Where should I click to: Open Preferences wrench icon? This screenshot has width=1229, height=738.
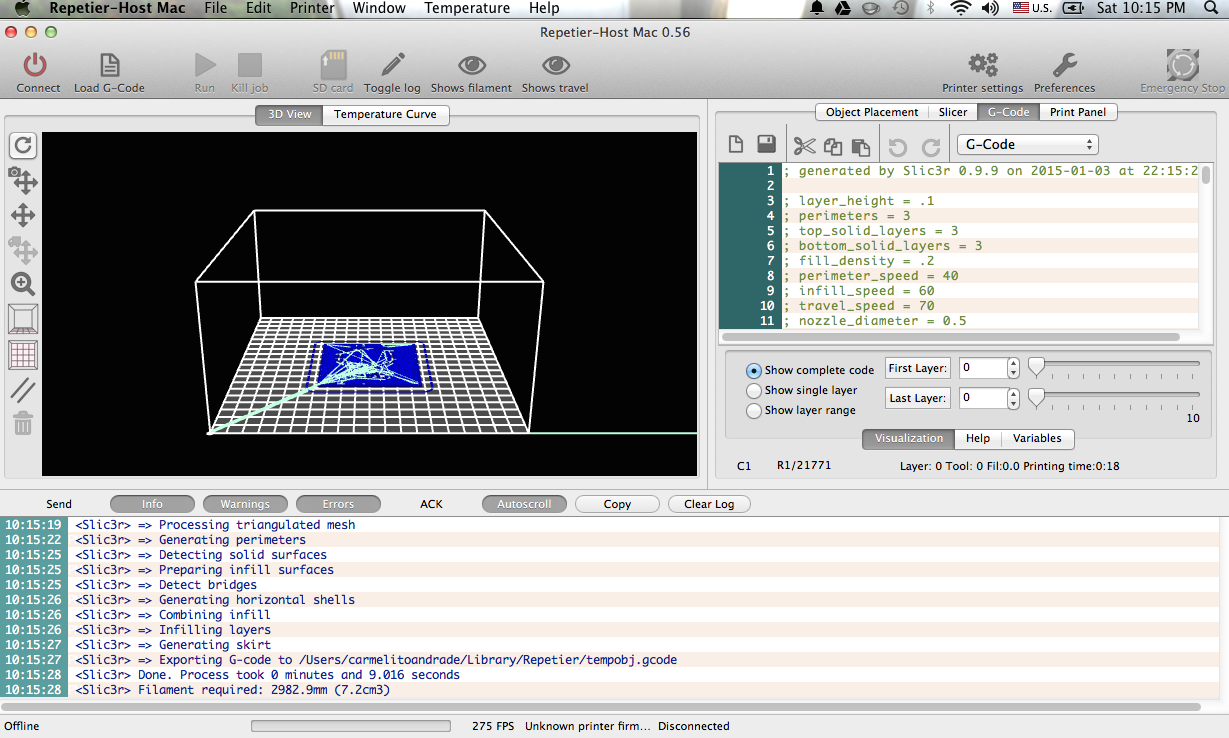(1064, 66)
